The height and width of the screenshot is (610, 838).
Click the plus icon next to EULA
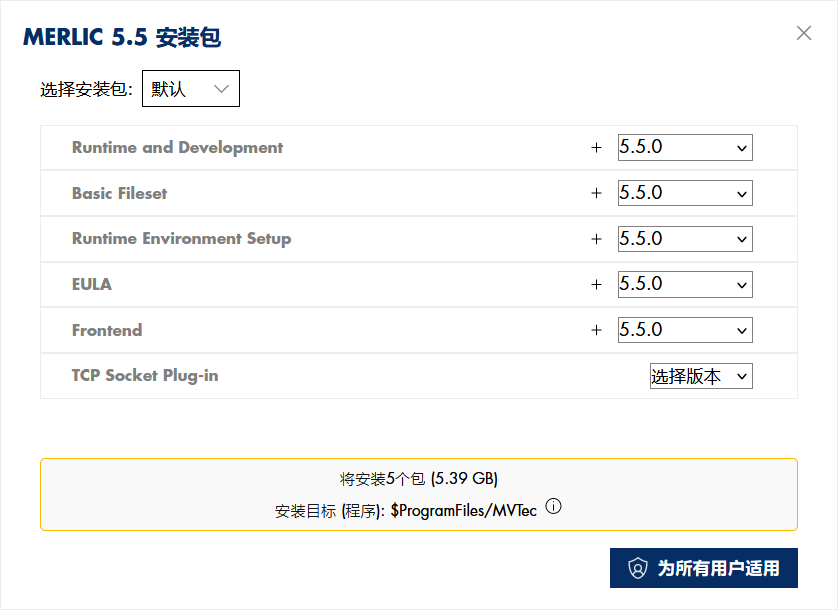(597, 285)
